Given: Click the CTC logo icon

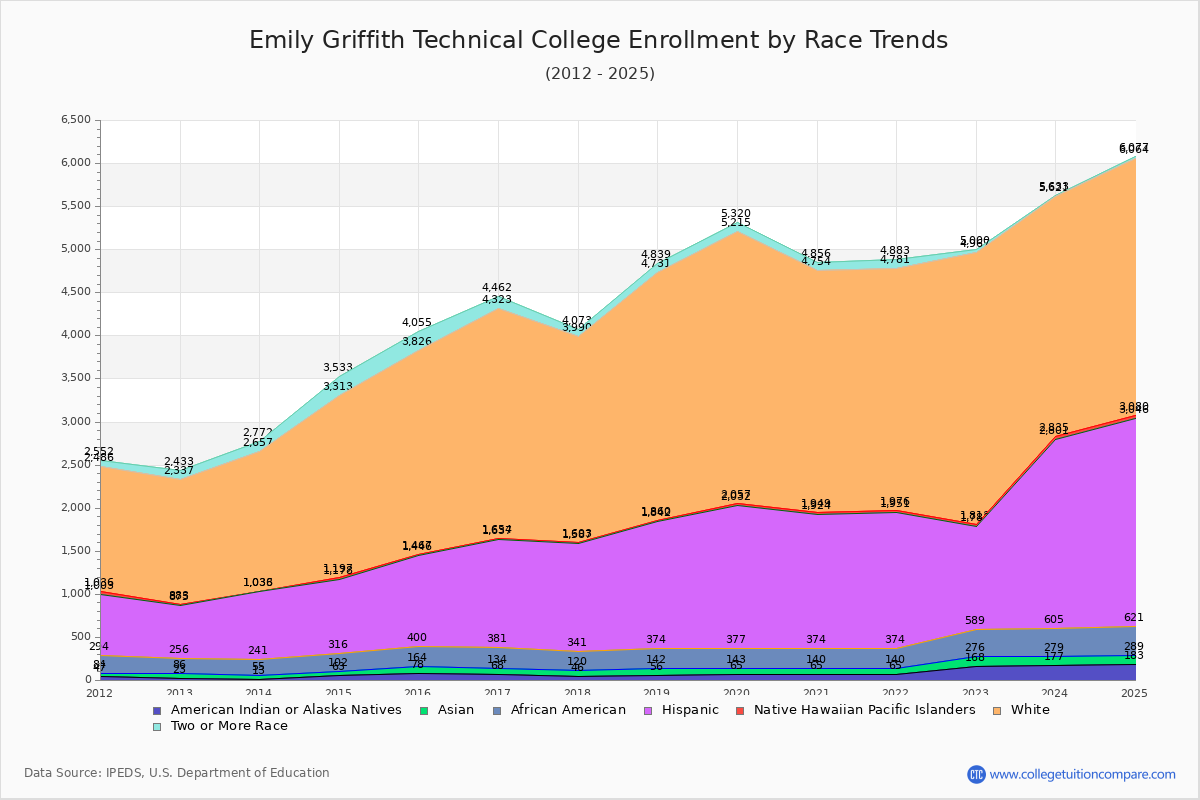Looking at the screenshot, I should click(976, 774).
